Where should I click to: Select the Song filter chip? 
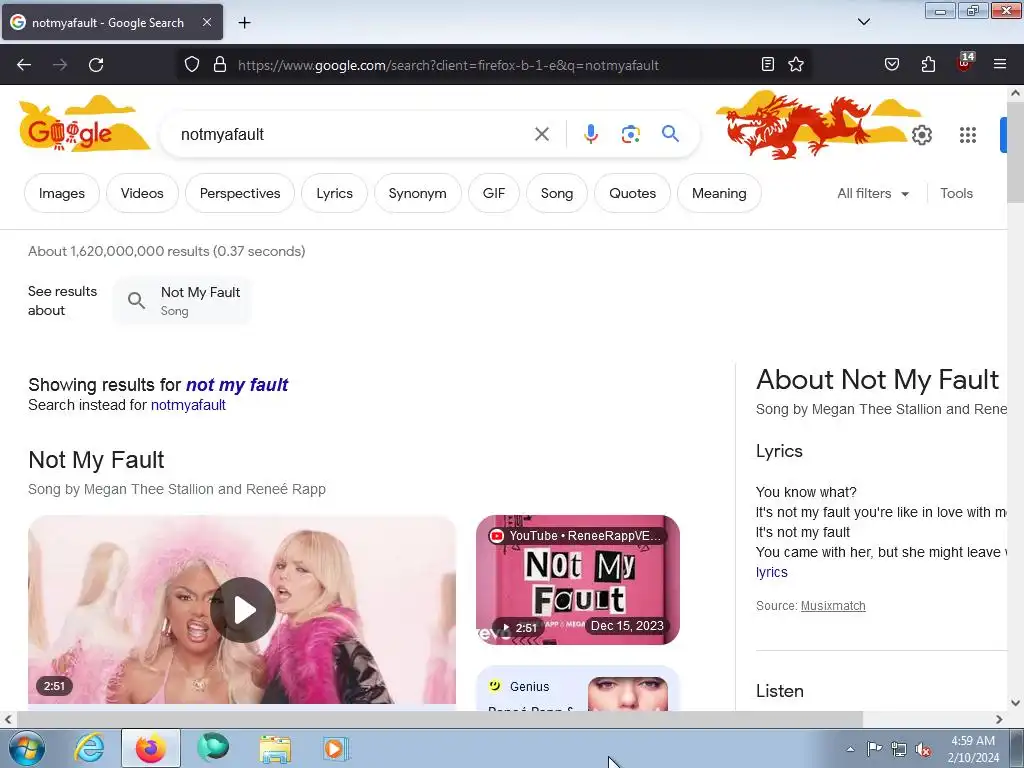tap(556, 193)
